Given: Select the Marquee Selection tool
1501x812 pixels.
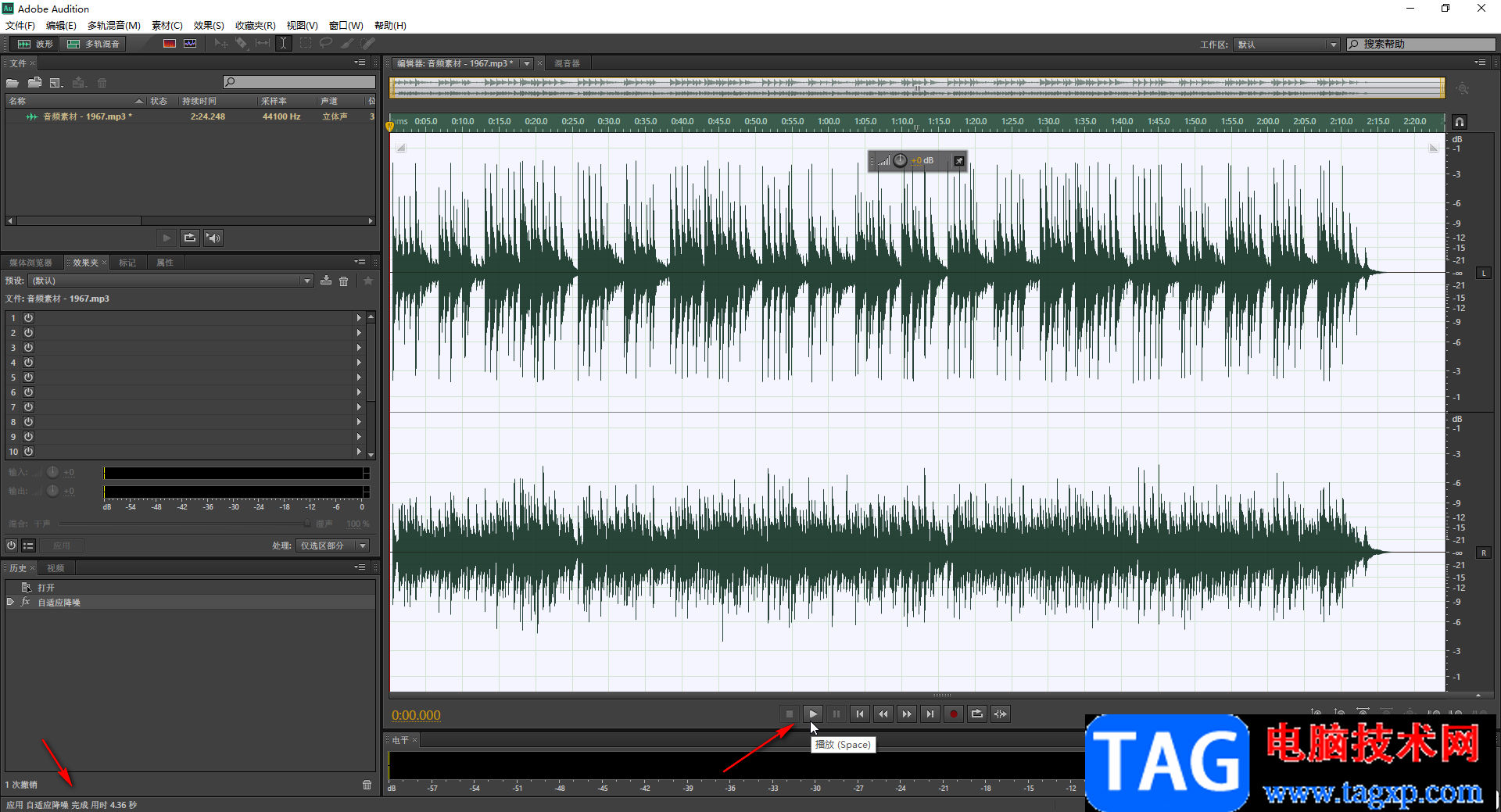Looking at the screenshot, I should pos(305,44).
